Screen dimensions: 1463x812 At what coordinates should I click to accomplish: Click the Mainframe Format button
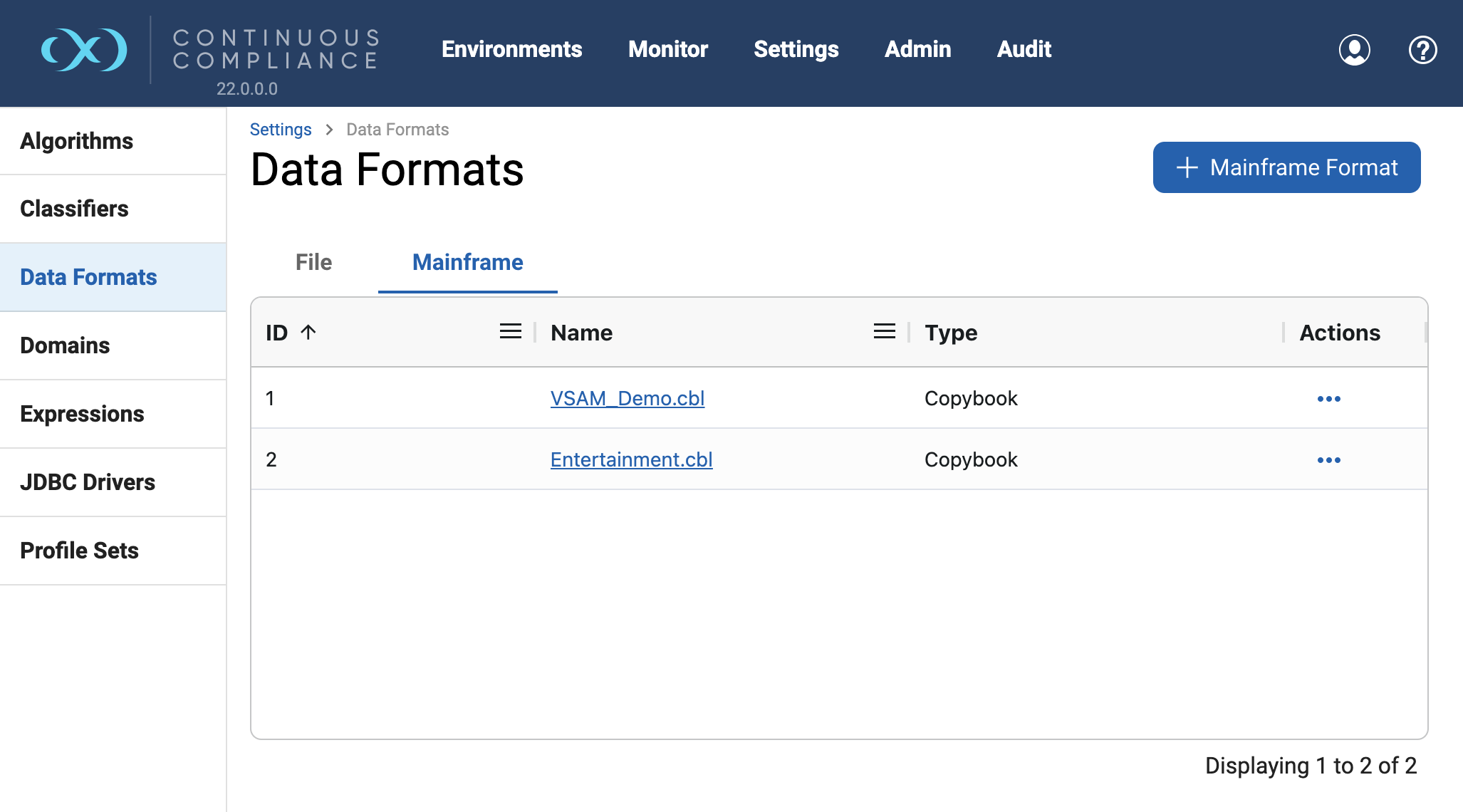point(1286,167)
